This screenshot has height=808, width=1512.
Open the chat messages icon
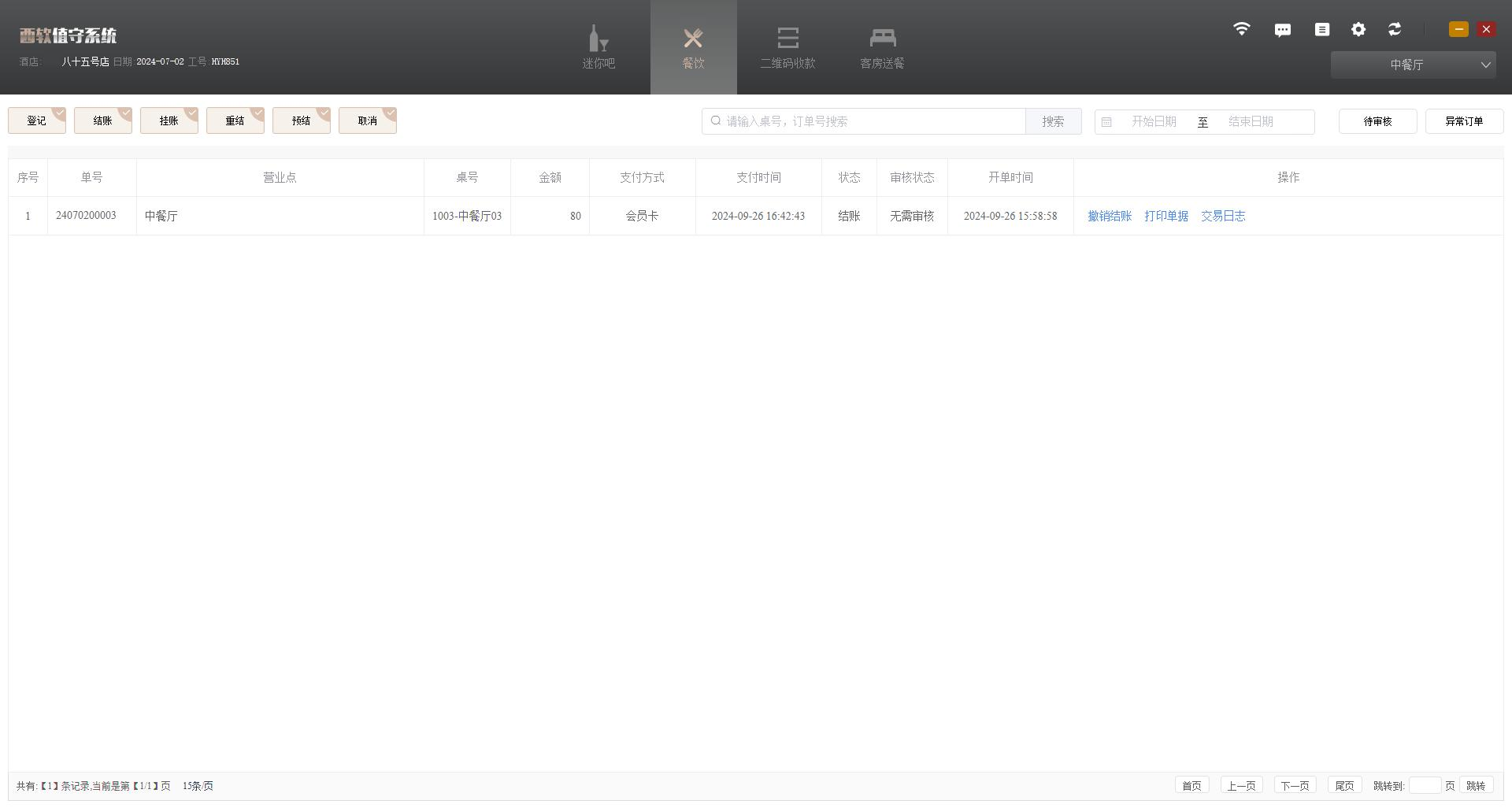pyautogui.click(x=1282, y=30)
